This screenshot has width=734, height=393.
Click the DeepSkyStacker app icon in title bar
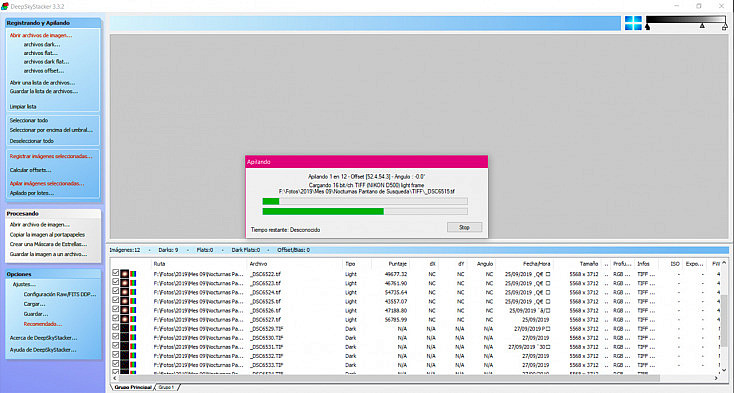click(x=5, y=6)
